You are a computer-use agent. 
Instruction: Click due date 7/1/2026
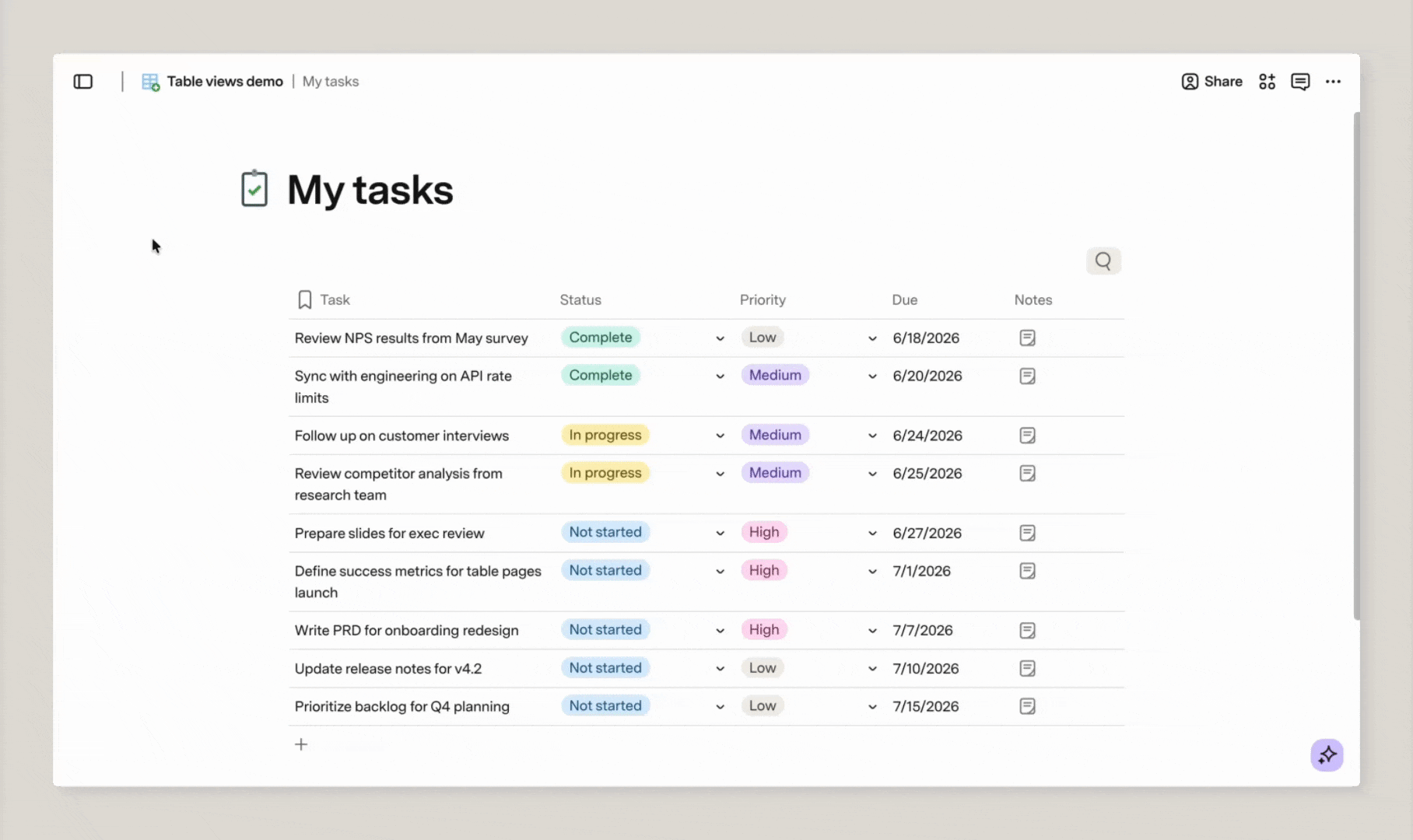[x=922, y=572]
